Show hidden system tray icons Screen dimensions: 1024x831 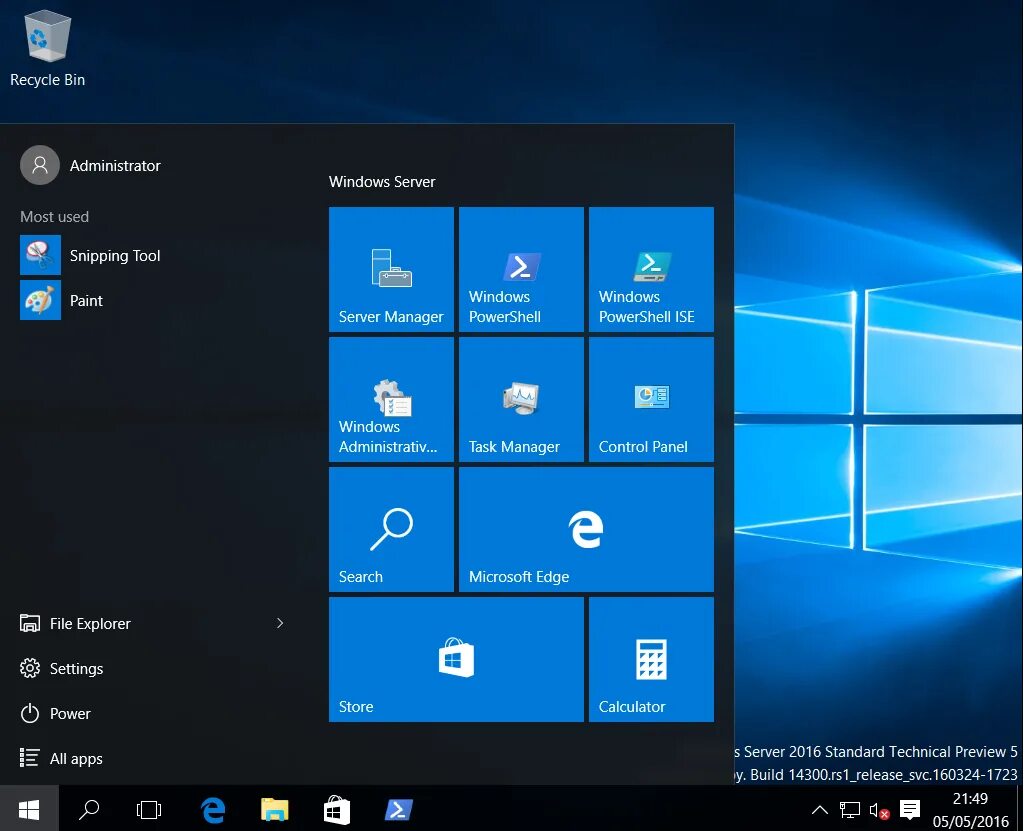(x=820, y=811)
